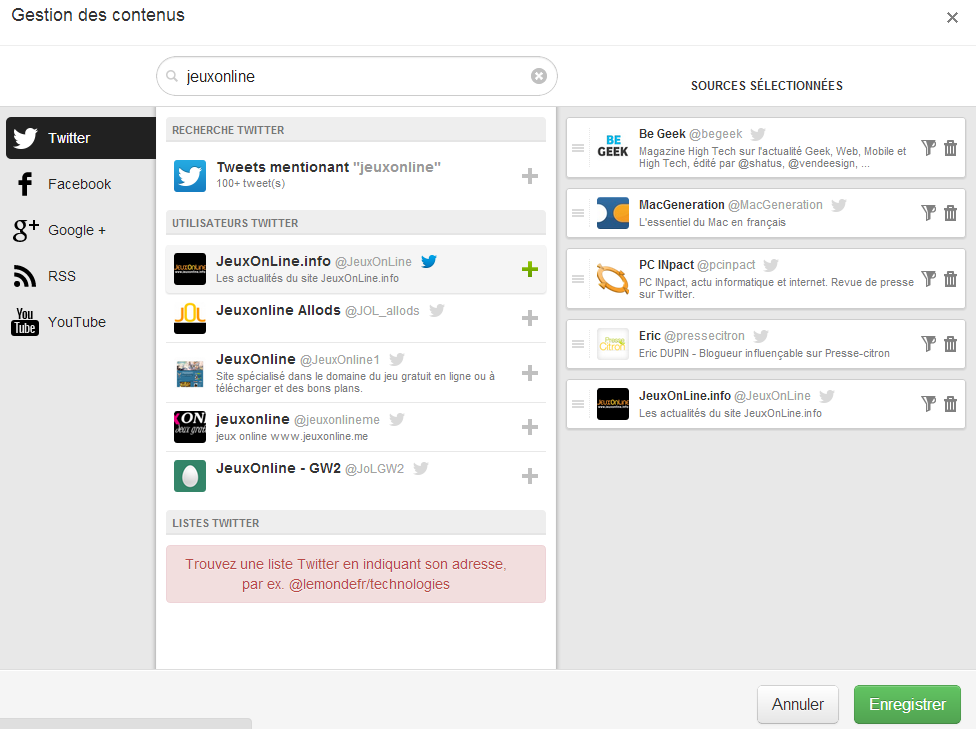Image resolution: width=976 pixels, height=729 pixels.
Task: Select the Twitter tab
Action: click(x=78, y=138)
